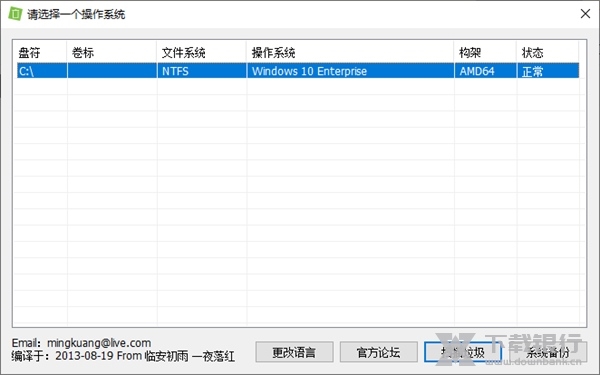Close the operating system selection dialog
600x375 pixels.
click(x=585, y=14)
